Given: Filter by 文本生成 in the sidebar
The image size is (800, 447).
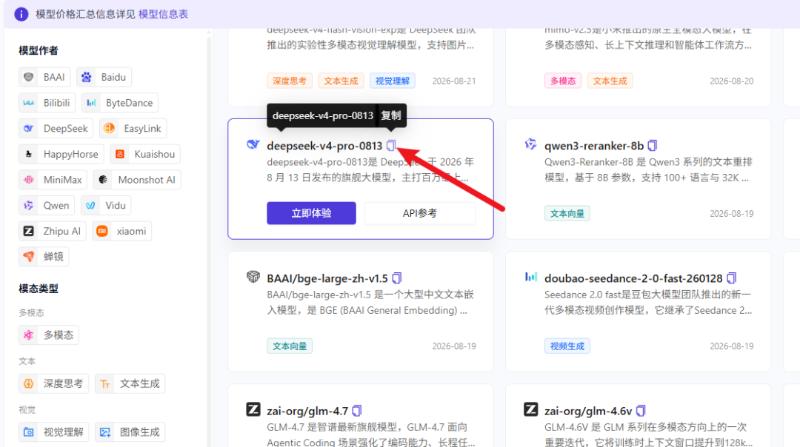Looking at the screenshot, I should coord(130,383).
